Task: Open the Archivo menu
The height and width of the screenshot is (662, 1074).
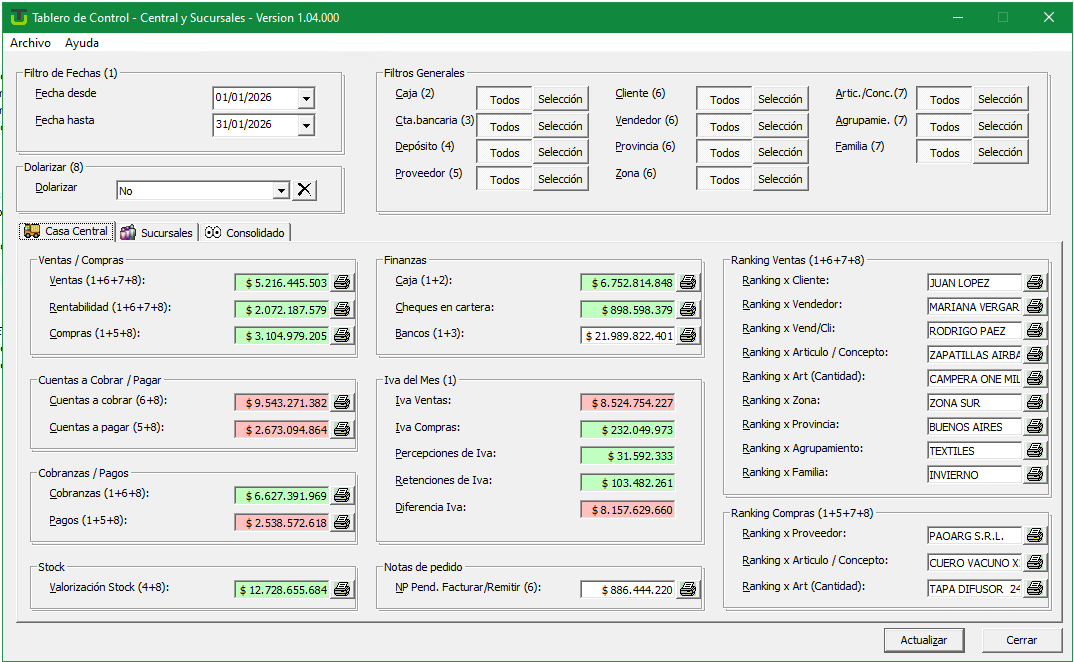Action: (30, 43)
